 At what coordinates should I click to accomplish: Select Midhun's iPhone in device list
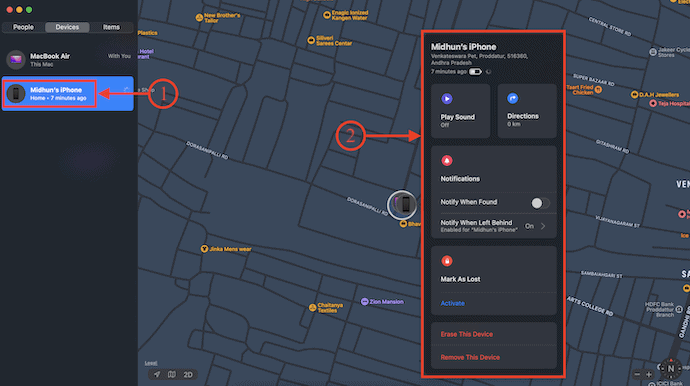[68, 93]
